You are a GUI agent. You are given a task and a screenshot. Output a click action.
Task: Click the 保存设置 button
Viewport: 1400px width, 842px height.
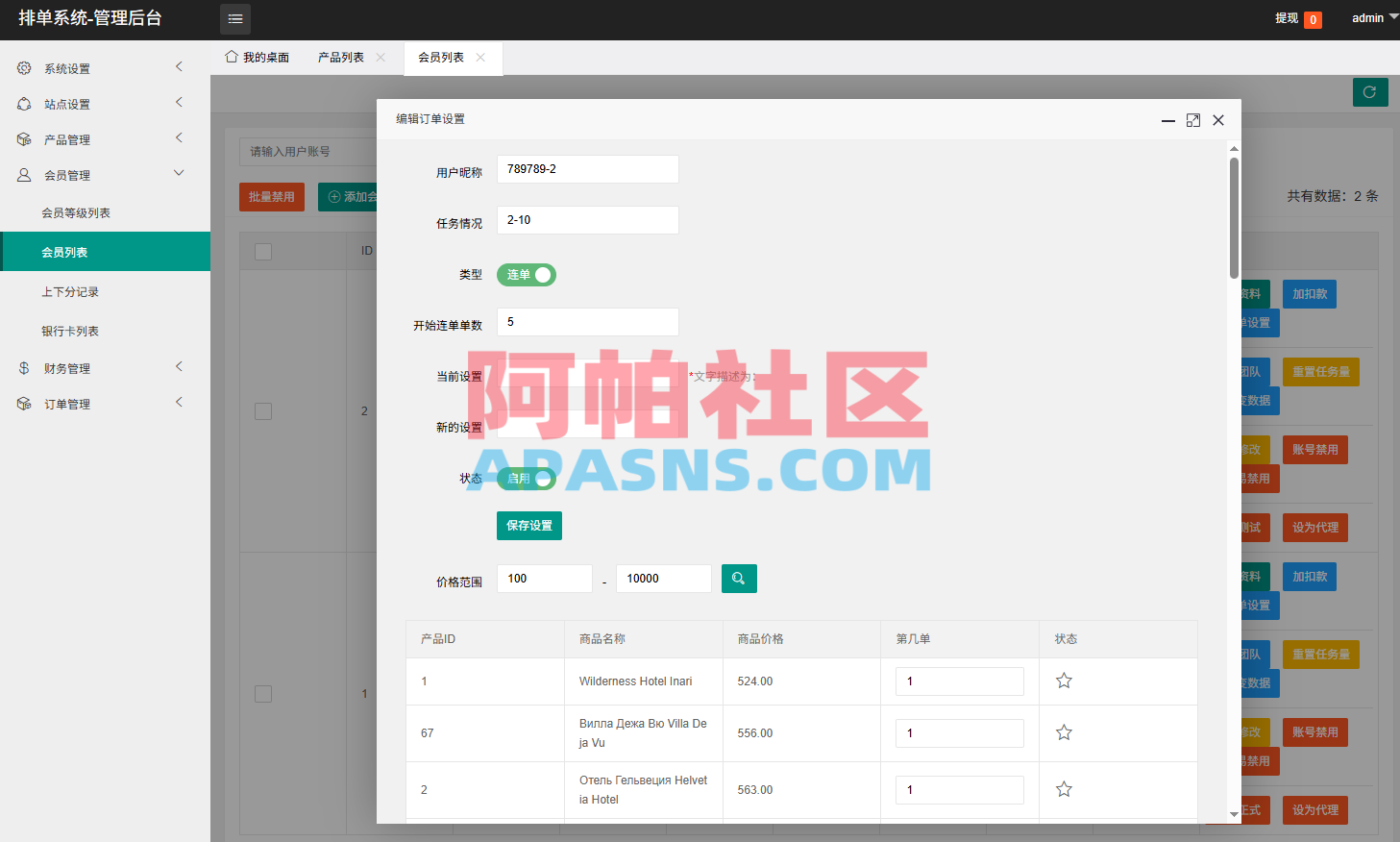pyautogui.click(x=529, y=526)
